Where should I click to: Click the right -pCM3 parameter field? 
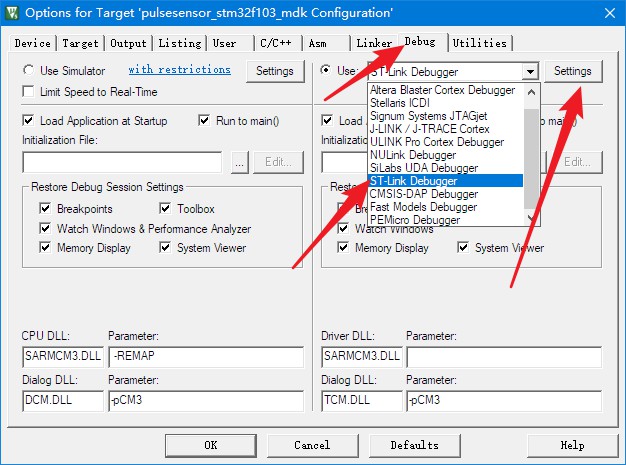coord(504,400)
